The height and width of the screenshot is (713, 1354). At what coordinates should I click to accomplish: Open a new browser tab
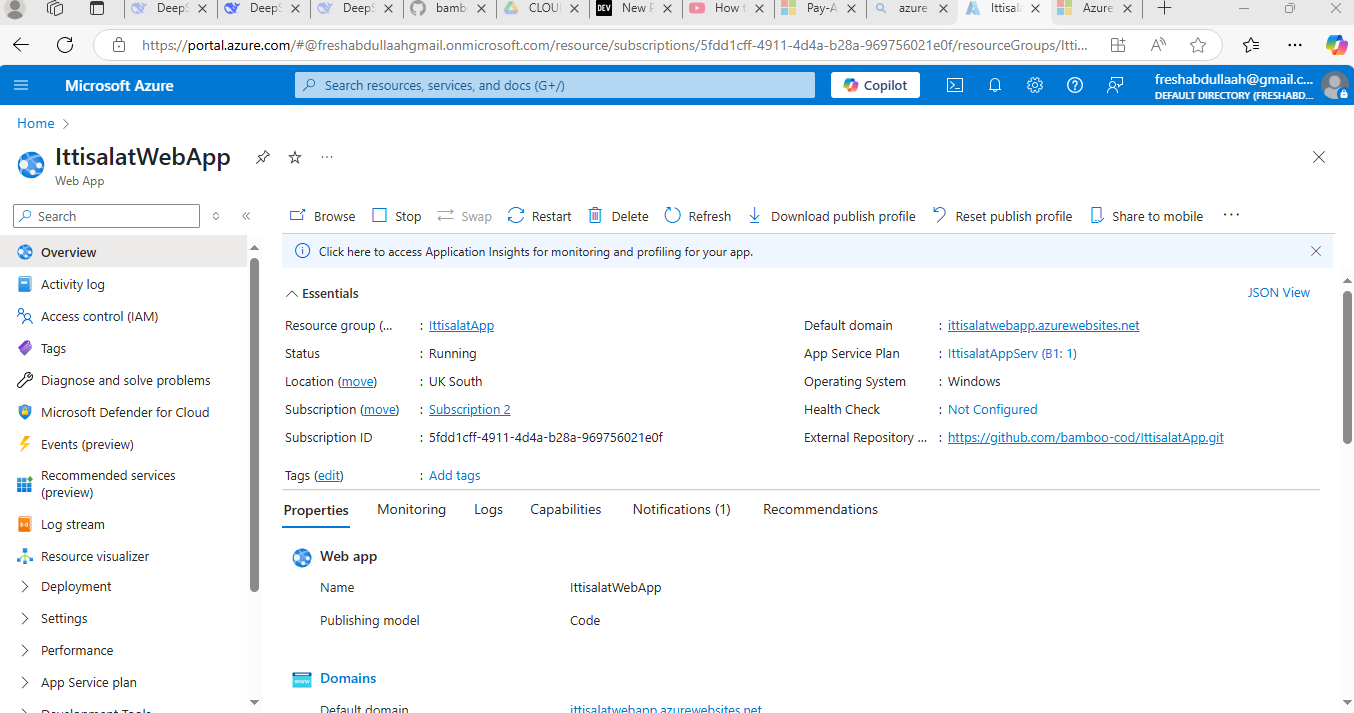[x=1164, y=9]
